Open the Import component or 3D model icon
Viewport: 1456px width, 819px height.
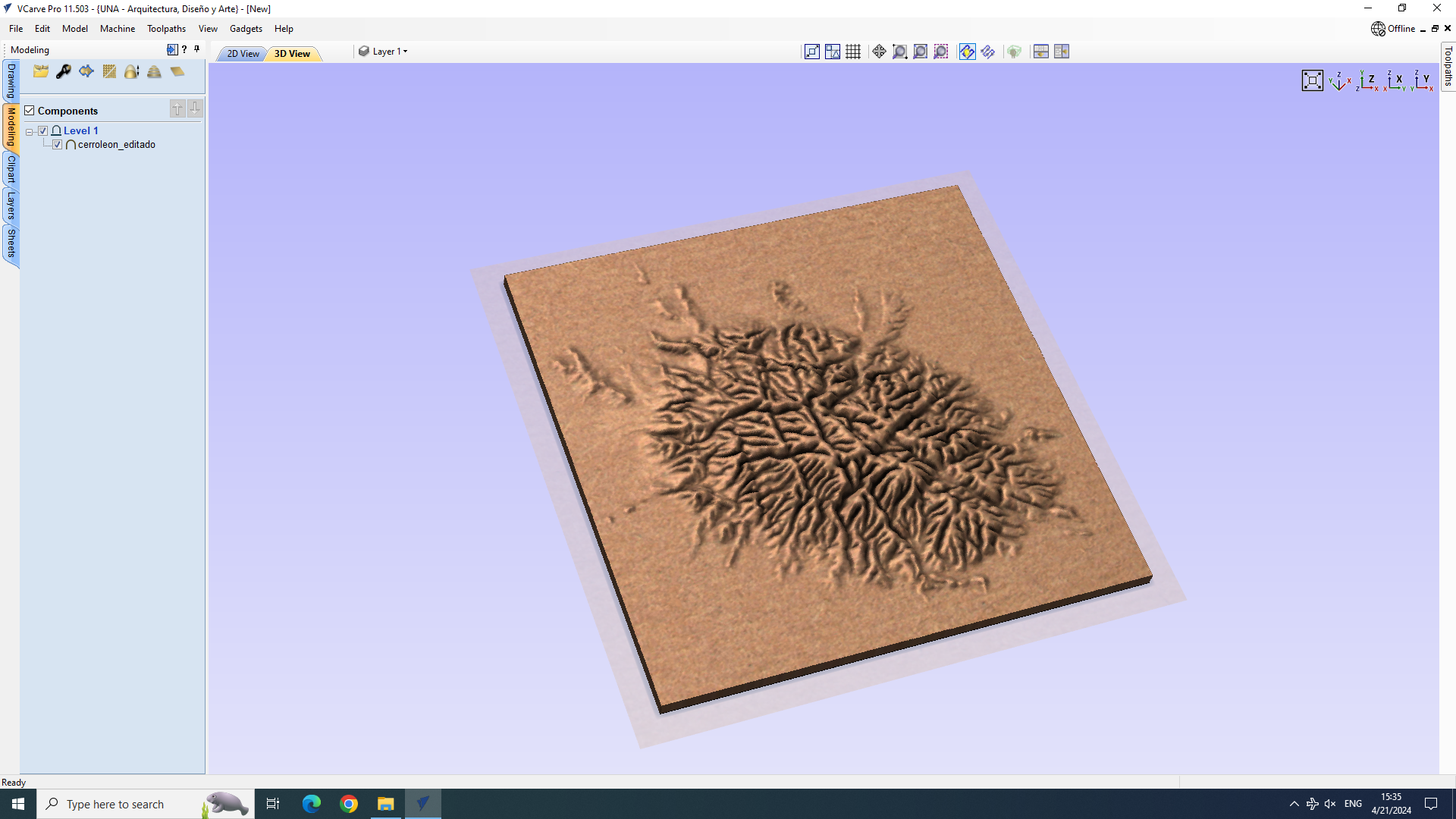click(41, 71)
